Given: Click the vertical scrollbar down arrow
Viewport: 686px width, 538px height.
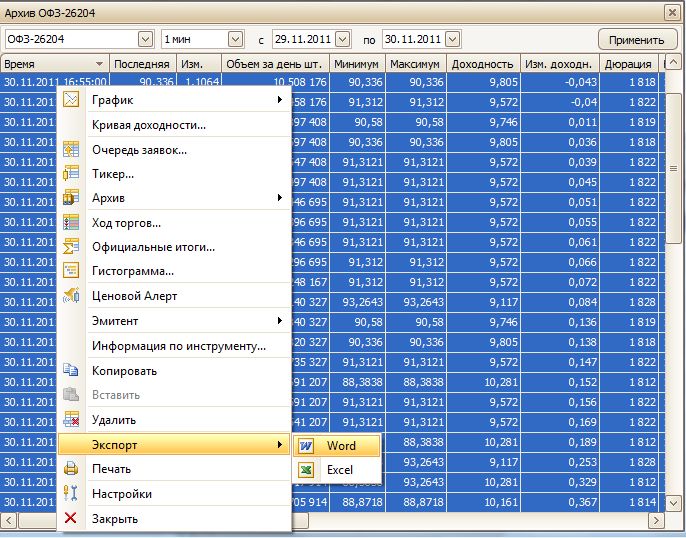Looking at the screenshot, I should pos(674,504).
